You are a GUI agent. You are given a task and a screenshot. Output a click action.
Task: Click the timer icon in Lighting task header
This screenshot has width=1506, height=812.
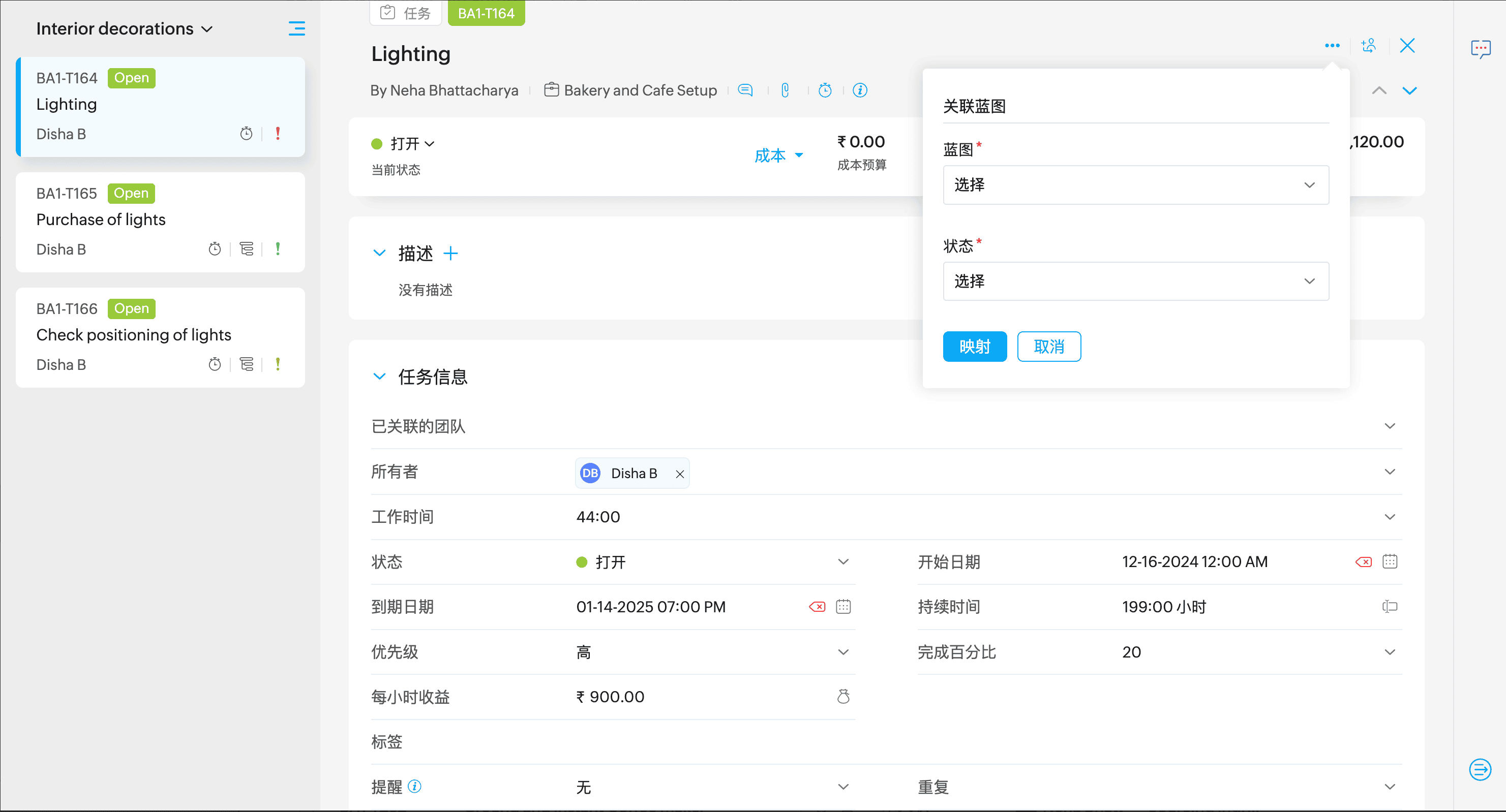click(x=825, y=90)
